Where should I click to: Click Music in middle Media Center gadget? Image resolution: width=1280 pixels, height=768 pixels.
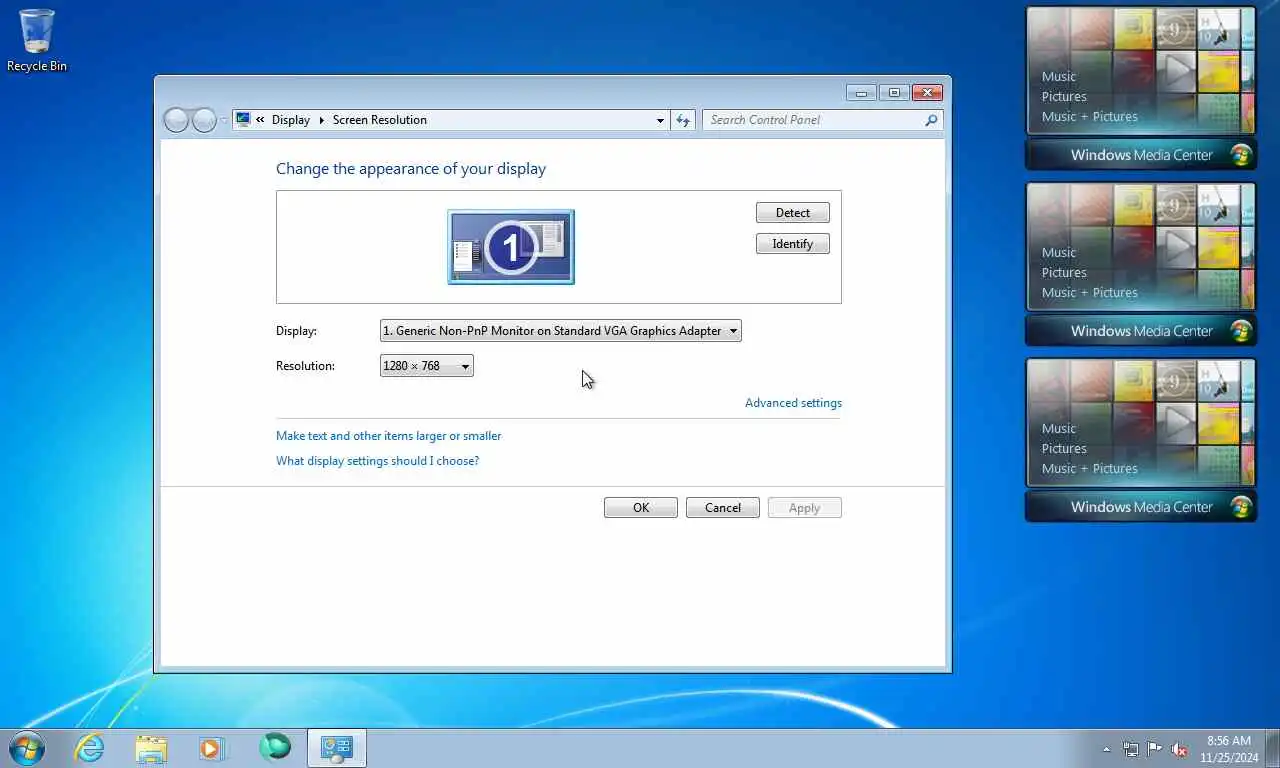click(x=1059, y=253)
